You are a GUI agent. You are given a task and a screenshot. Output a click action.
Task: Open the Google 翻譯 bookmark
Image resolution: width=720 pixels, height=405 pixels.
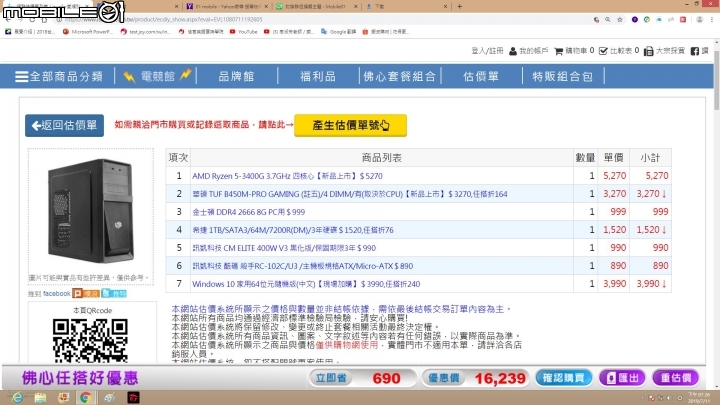point(338,32)
